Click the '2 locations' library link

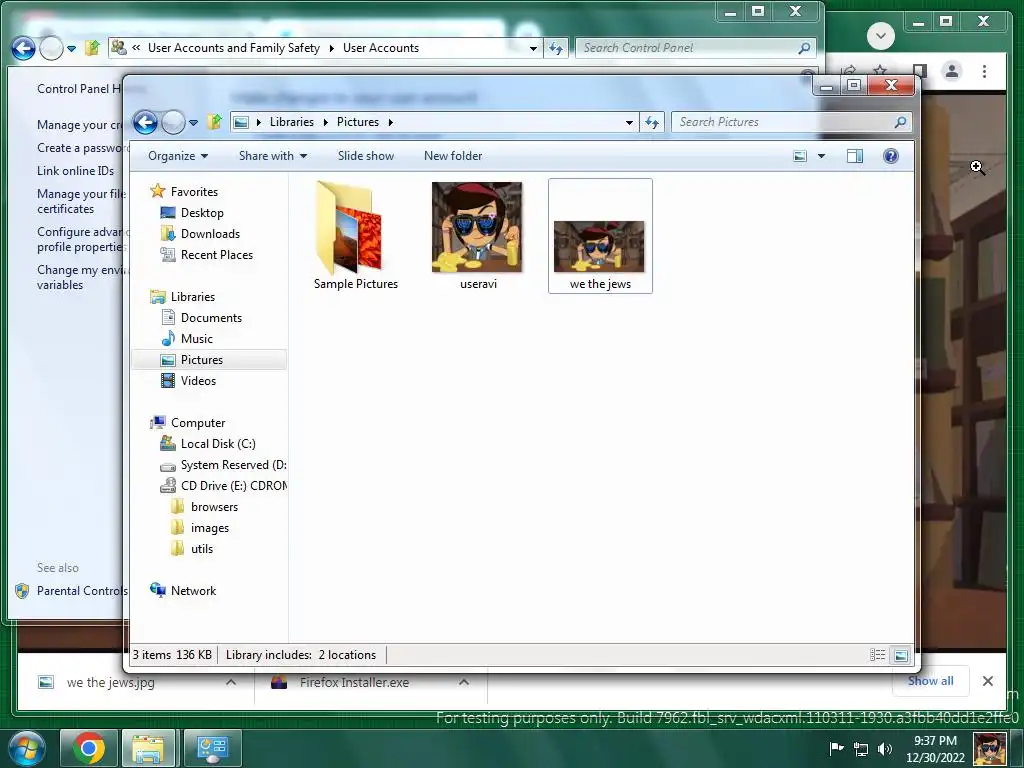coord(347,655)
